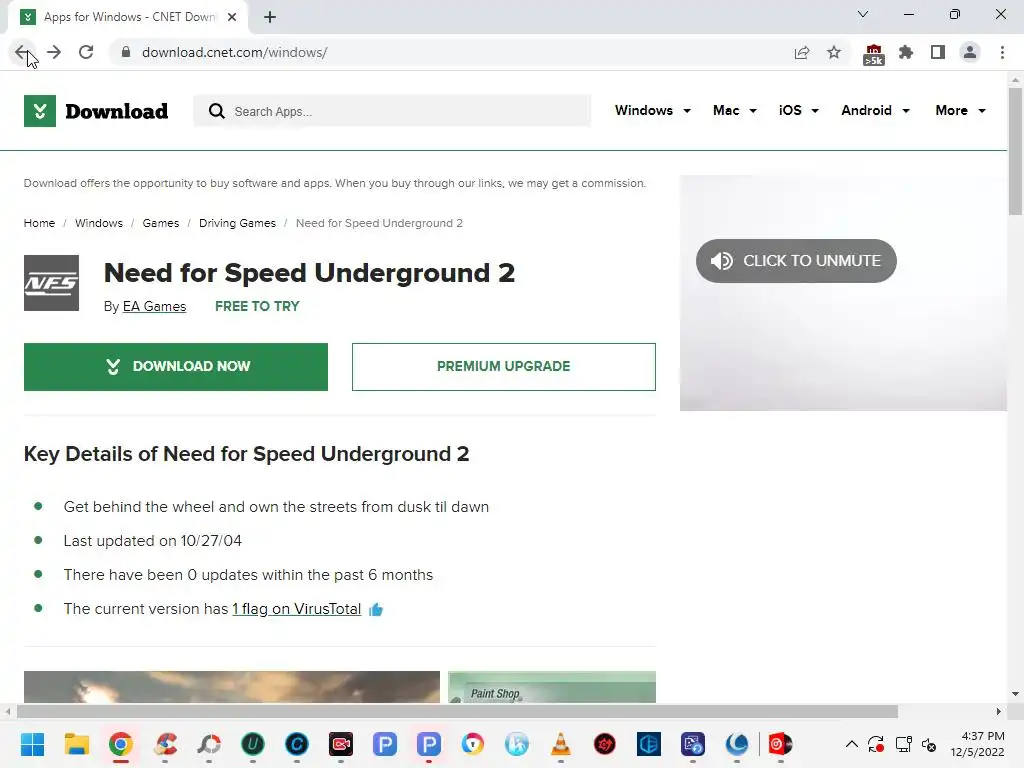Open the screen recorder taskbar icon
This screenshot has height=768, width=1024.
(x=341, y=744)
